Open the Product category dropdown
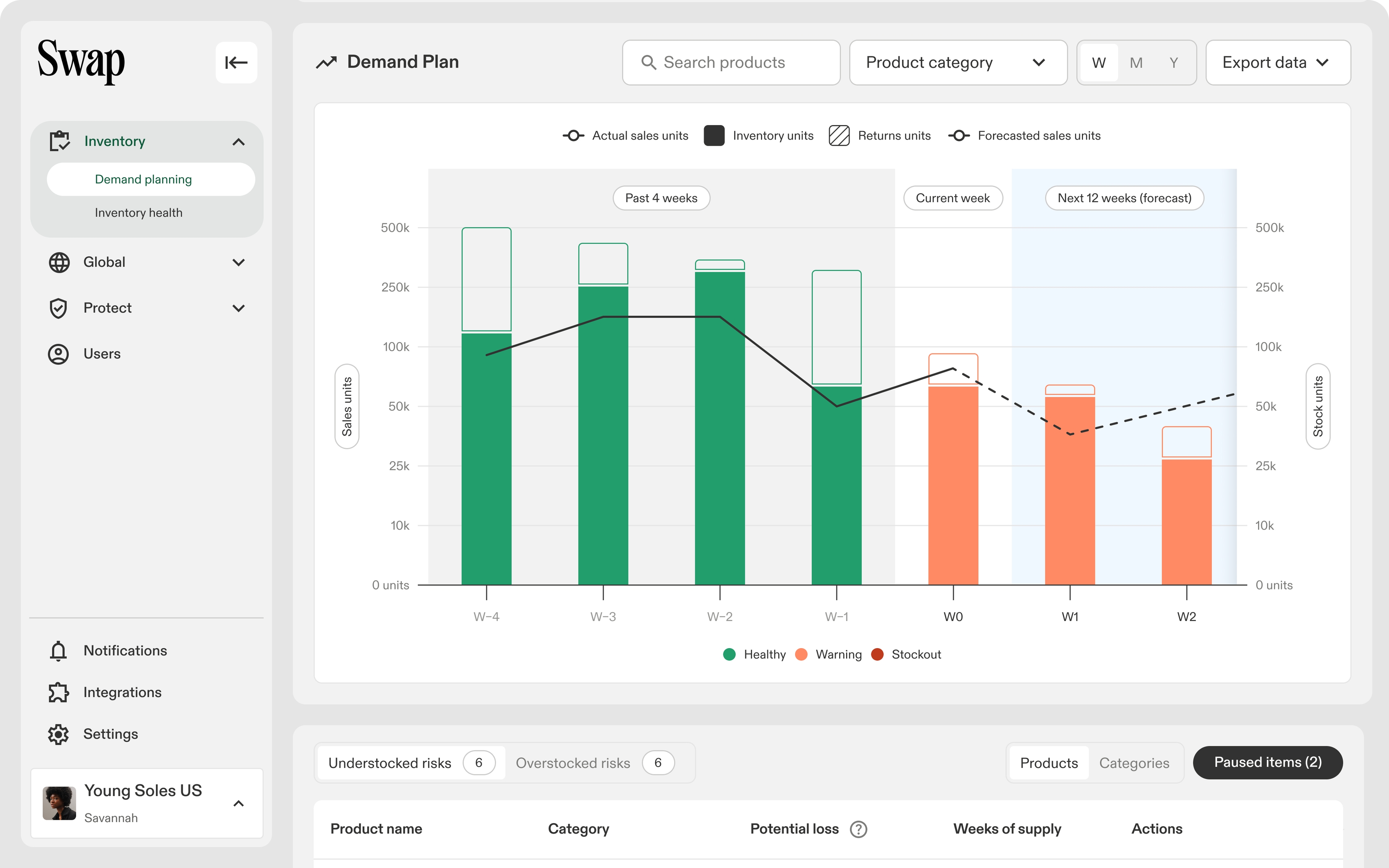The height and width of the screenshot is (868, 1389). tap(957, 63)
